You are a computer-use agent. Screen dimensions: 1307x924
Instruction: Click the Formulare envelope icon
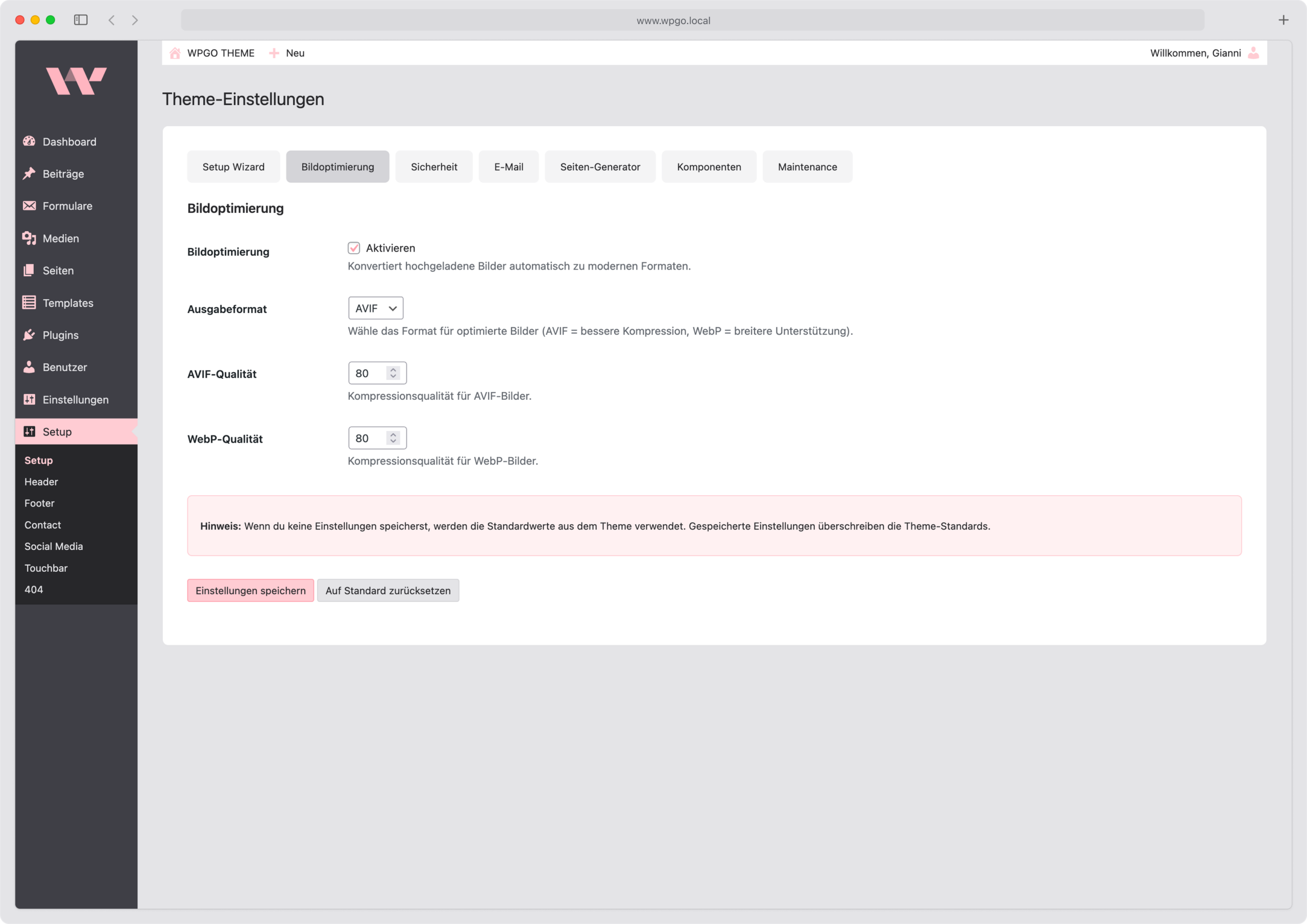tap(29, 206)
